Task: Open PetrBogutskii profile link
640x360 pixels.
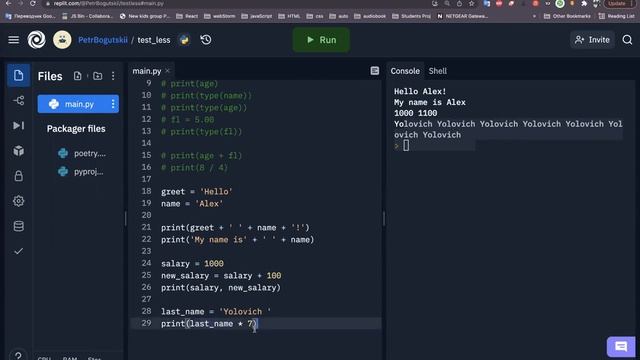Action: (x=103, y=40)
